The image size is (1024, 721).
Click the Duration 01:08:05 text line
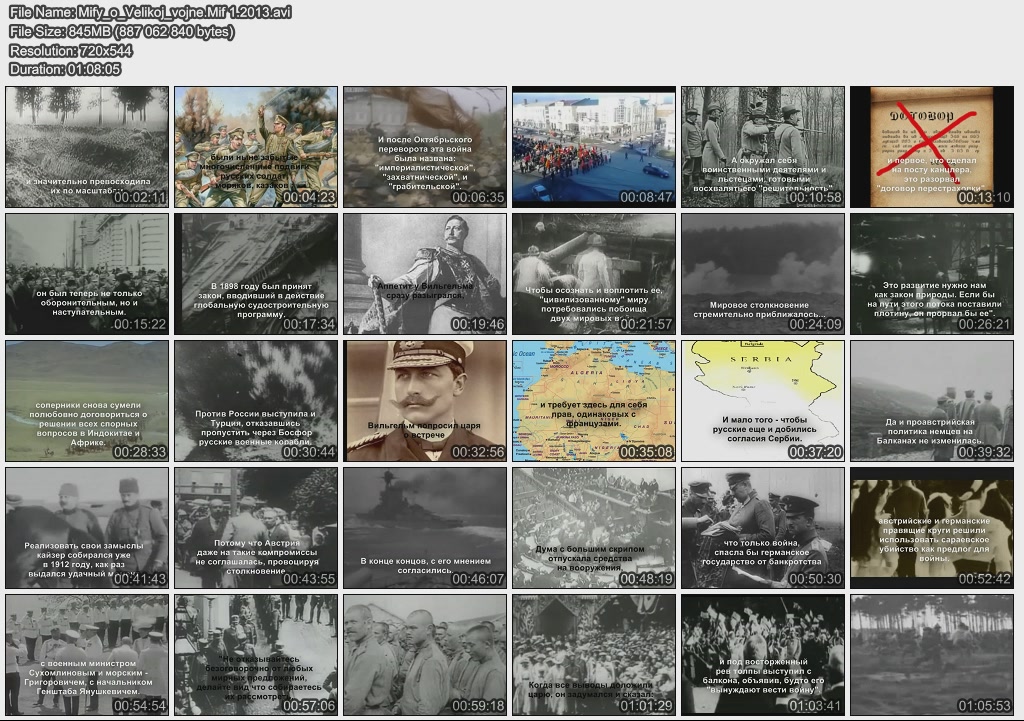(x=65, y=69)
